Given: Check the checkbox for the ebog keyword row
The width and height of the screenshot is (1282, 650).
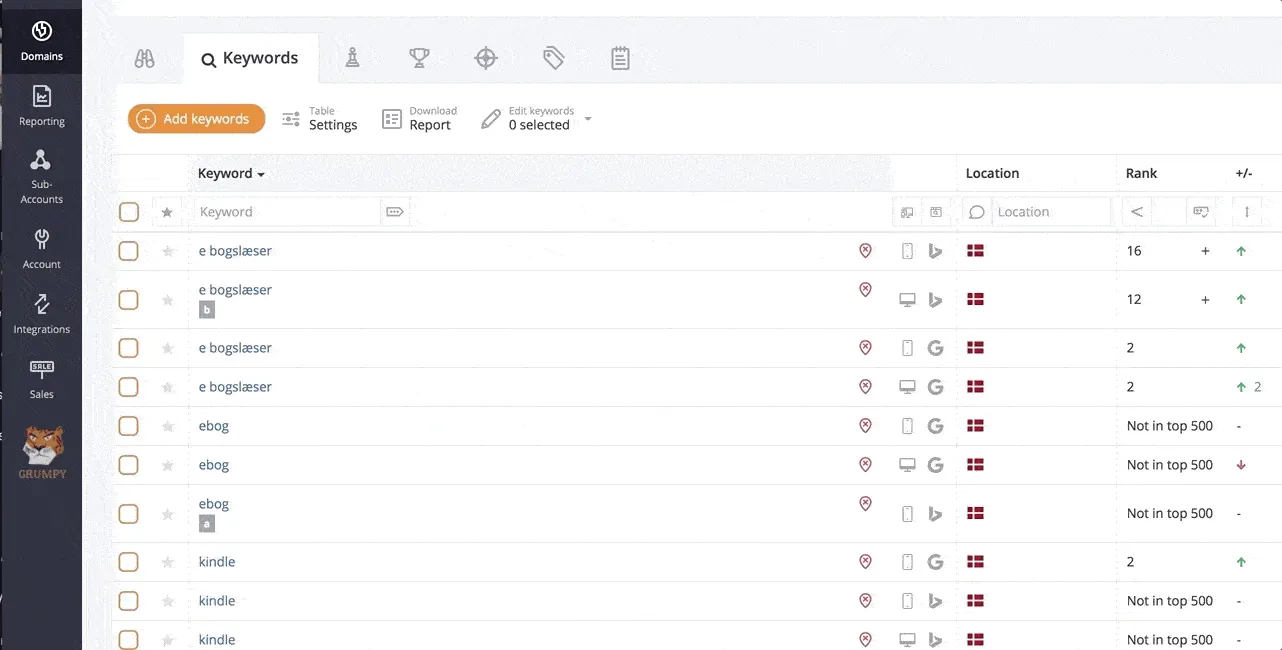Looking at the screenshot, I should click(128, 425).
